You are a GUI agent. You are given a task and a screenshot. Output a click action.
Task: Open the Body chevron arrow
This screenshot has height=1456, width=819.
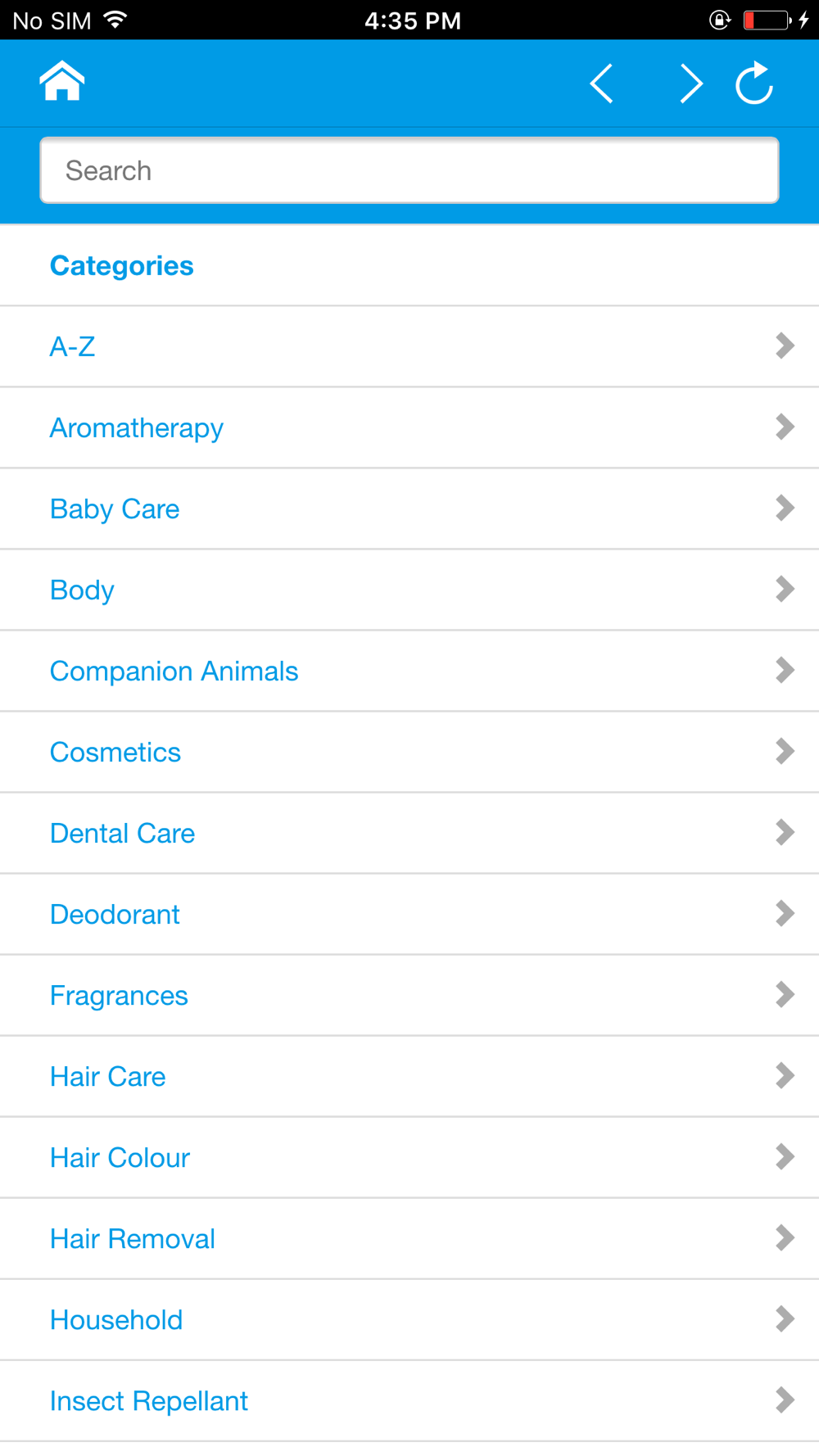tap(785, 589)
